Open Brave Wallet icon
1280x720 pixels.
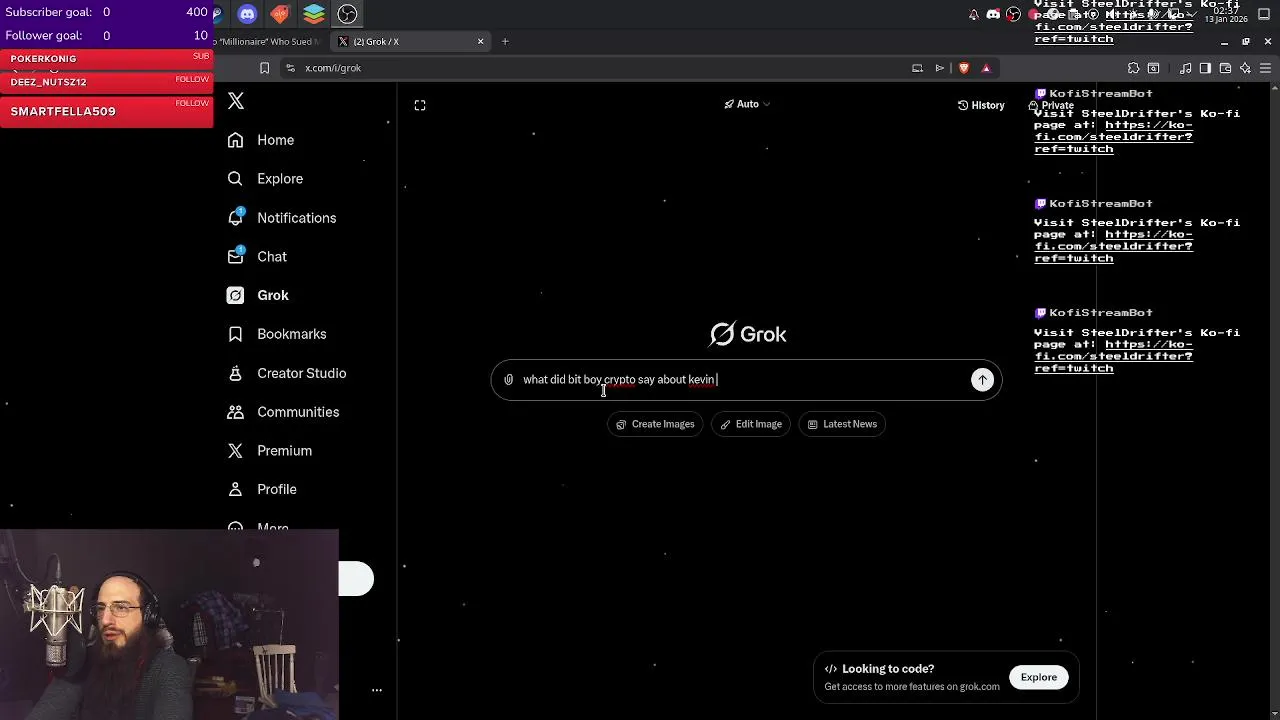tap(1225, 68)
